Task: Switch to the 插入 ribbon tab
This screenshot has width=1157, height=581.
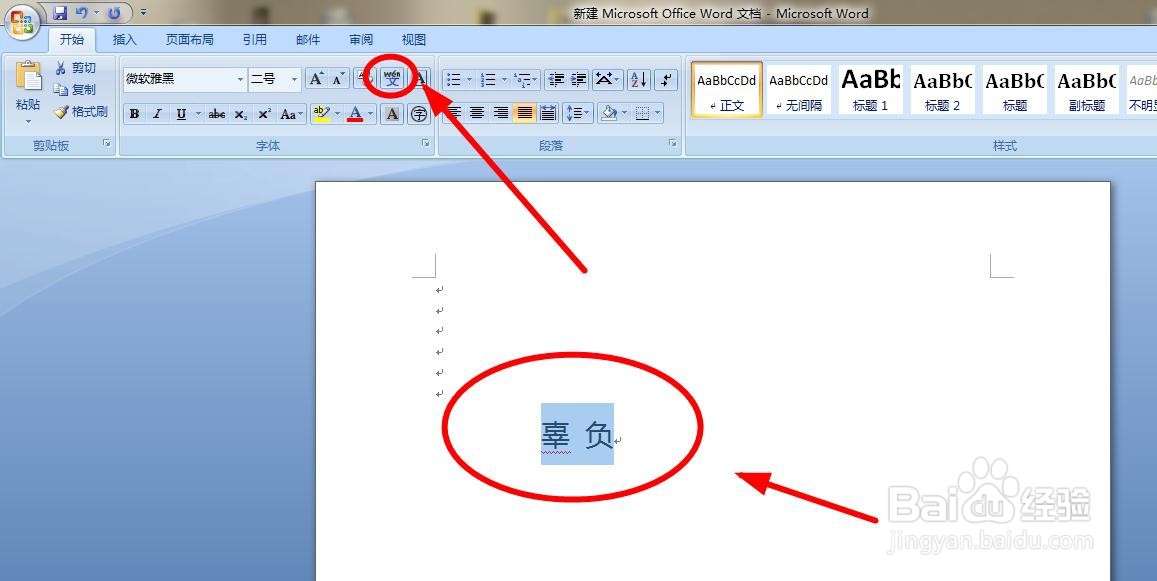Action: [124, 39]
